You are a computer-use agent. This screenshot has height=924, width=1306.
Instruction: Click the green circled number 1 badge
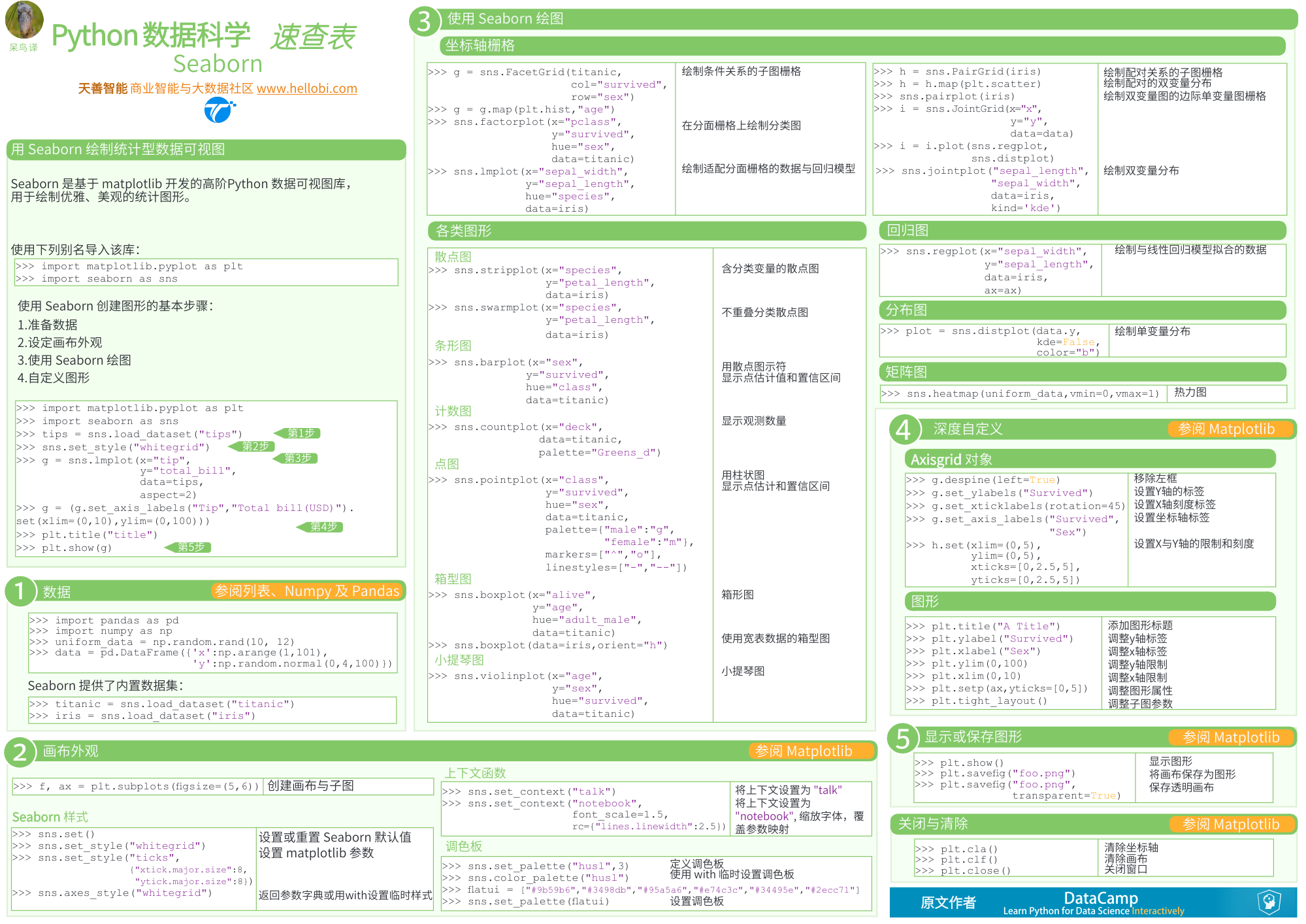pyautogui.click(x=20, y=591)
